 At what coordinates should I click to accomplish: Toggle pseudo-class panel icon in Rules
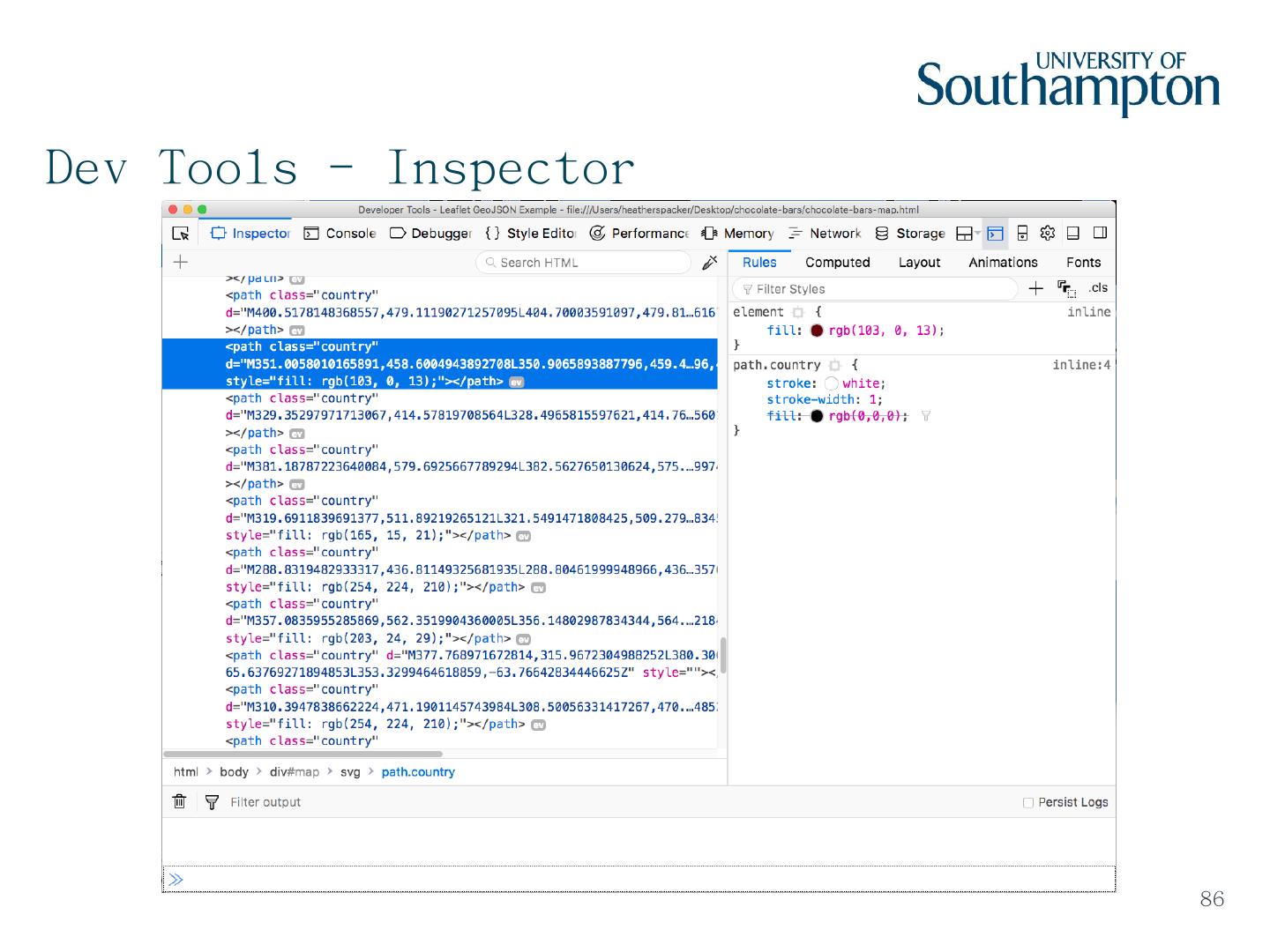coord(1066,288)
